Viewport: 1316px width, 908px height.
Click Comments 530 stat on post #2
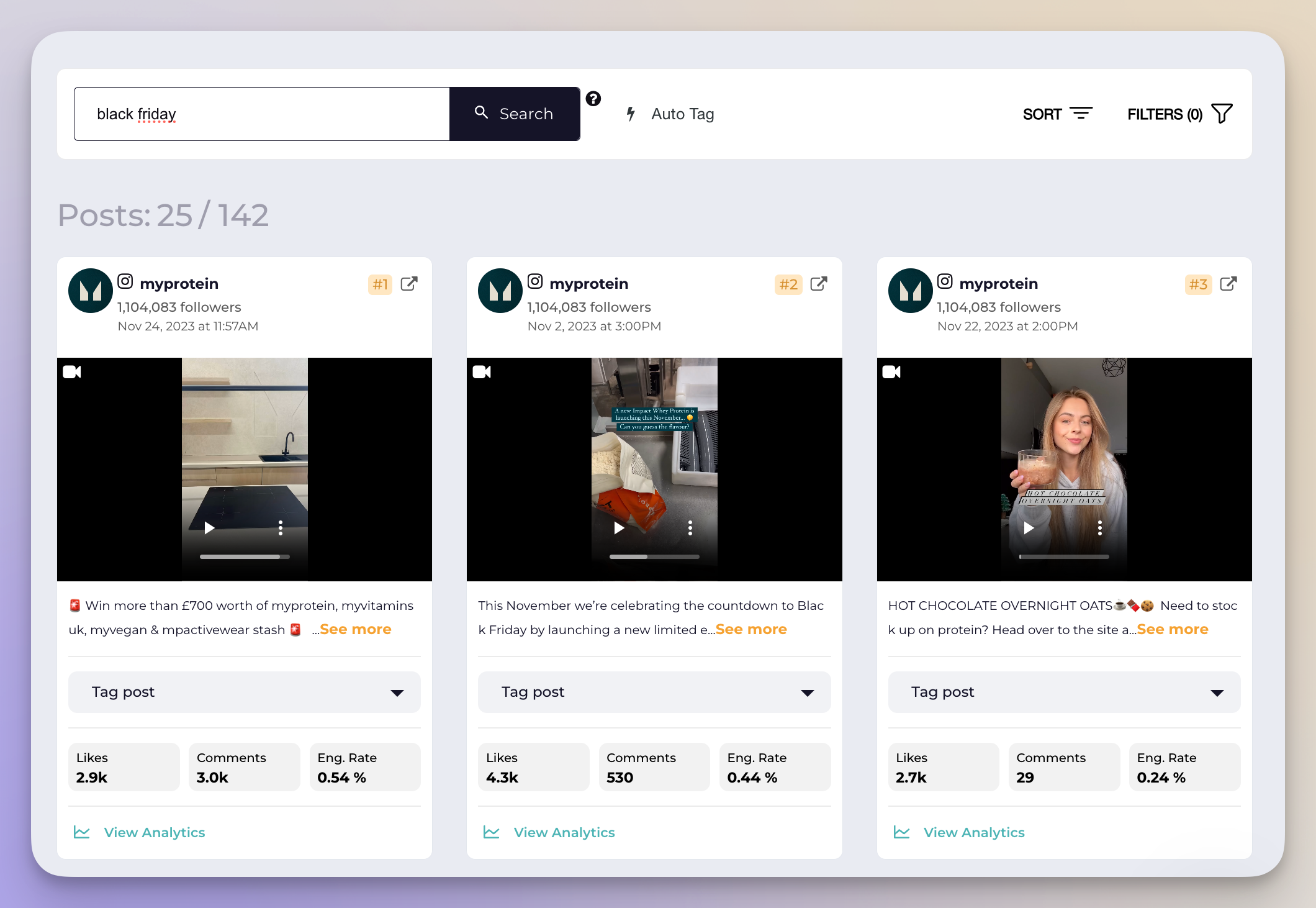coord(654,767)
